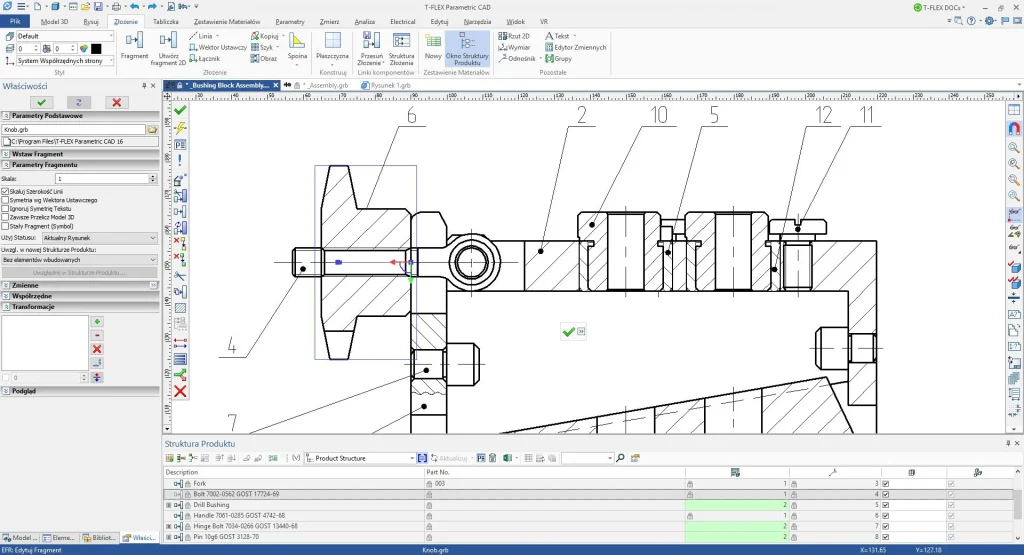Enable Ignoruj Symetrię Tekstu checkbox
The image size is (1024, 555).
6,208
